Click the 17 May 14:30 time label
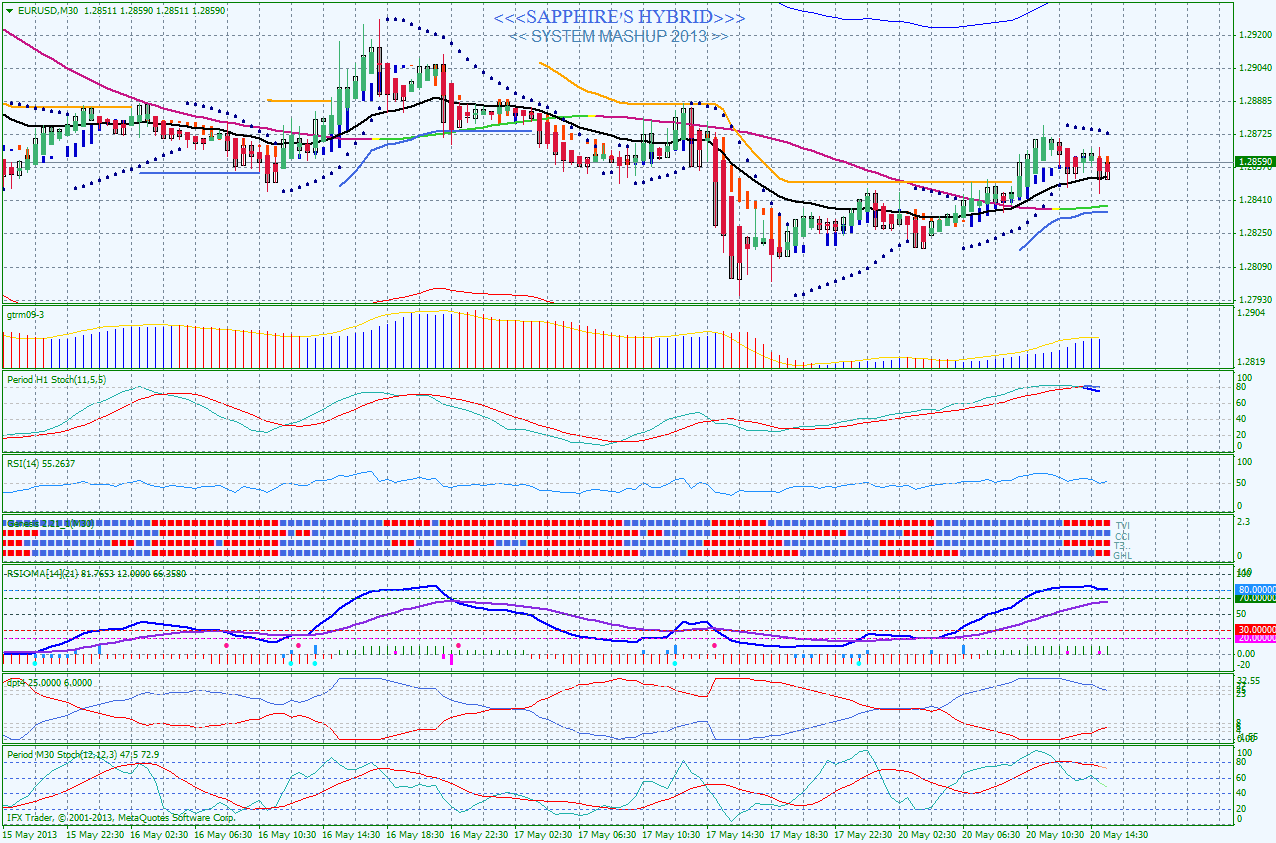This screenshot has height=843, width=1276. (x=736, y=833)
